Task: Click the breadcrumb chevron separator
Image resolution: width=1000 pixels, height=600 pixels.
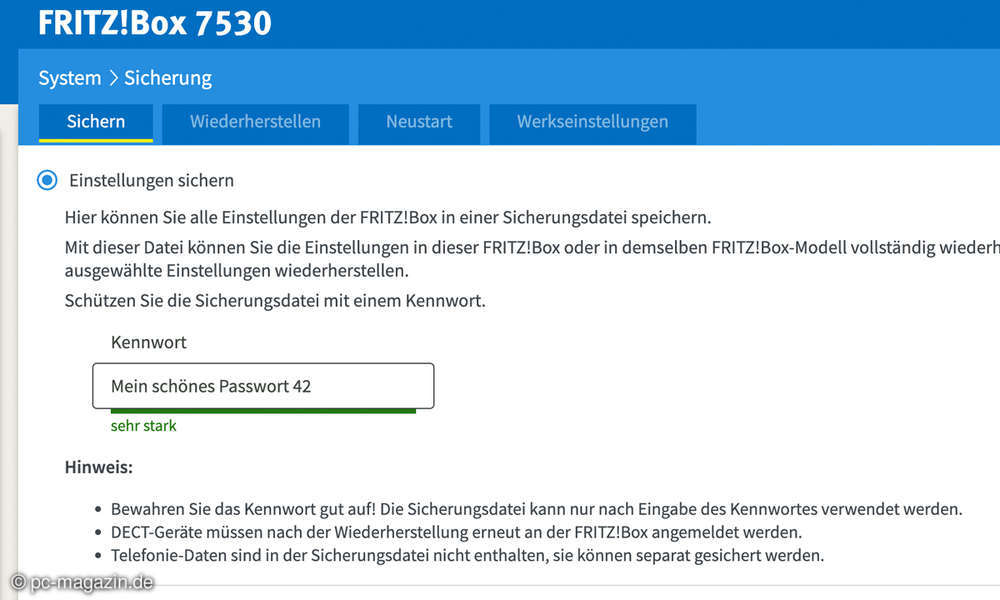Action: click(113, 78)
